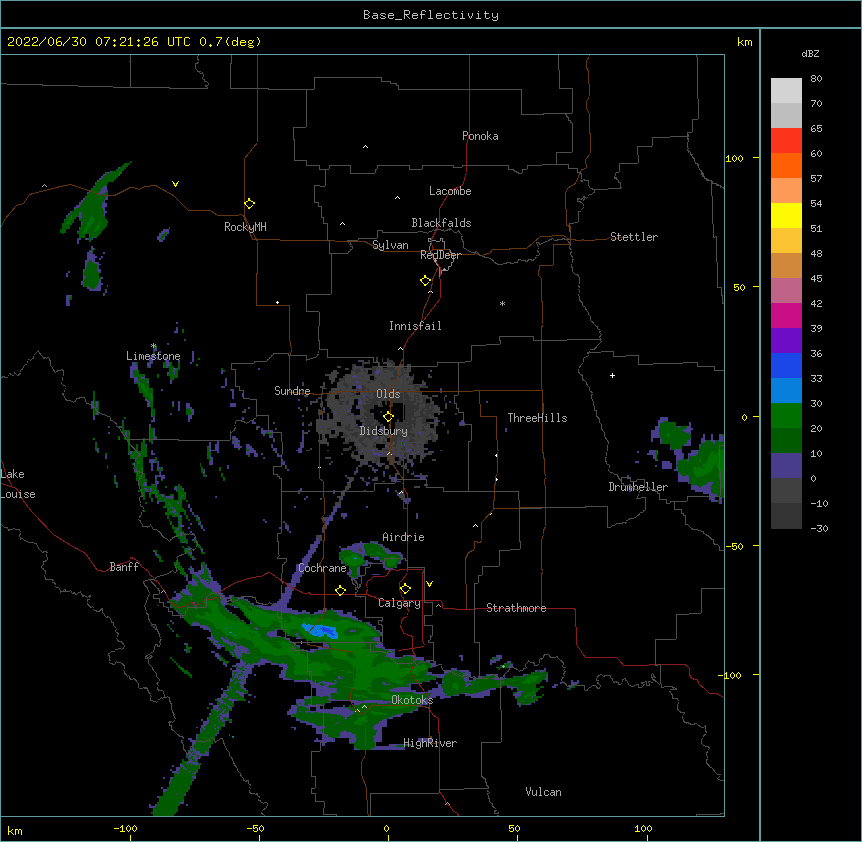Image resolution: width=862 pixels, height=842 pixels.
Task: Click the Calgary label
Action: pos(399,603)
